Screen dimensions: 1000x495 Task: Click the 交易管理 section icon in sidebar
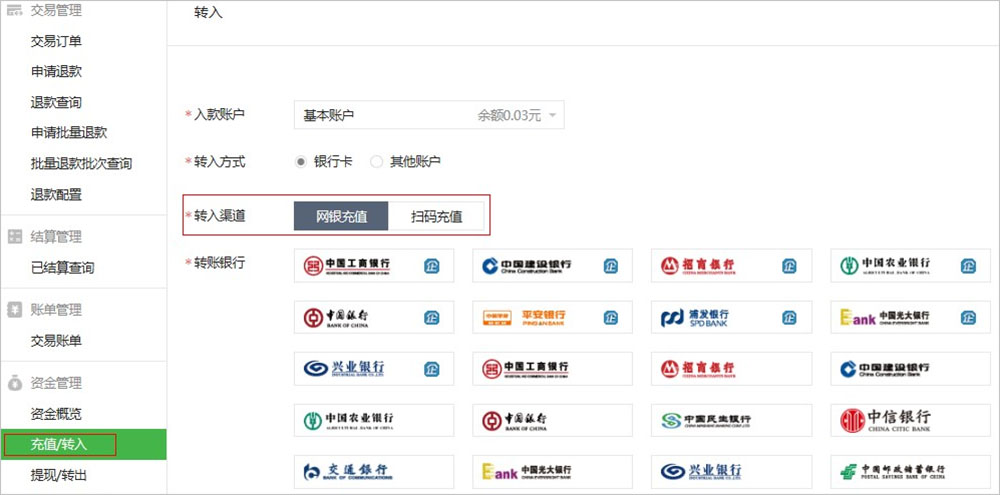[x=14, y=10]
